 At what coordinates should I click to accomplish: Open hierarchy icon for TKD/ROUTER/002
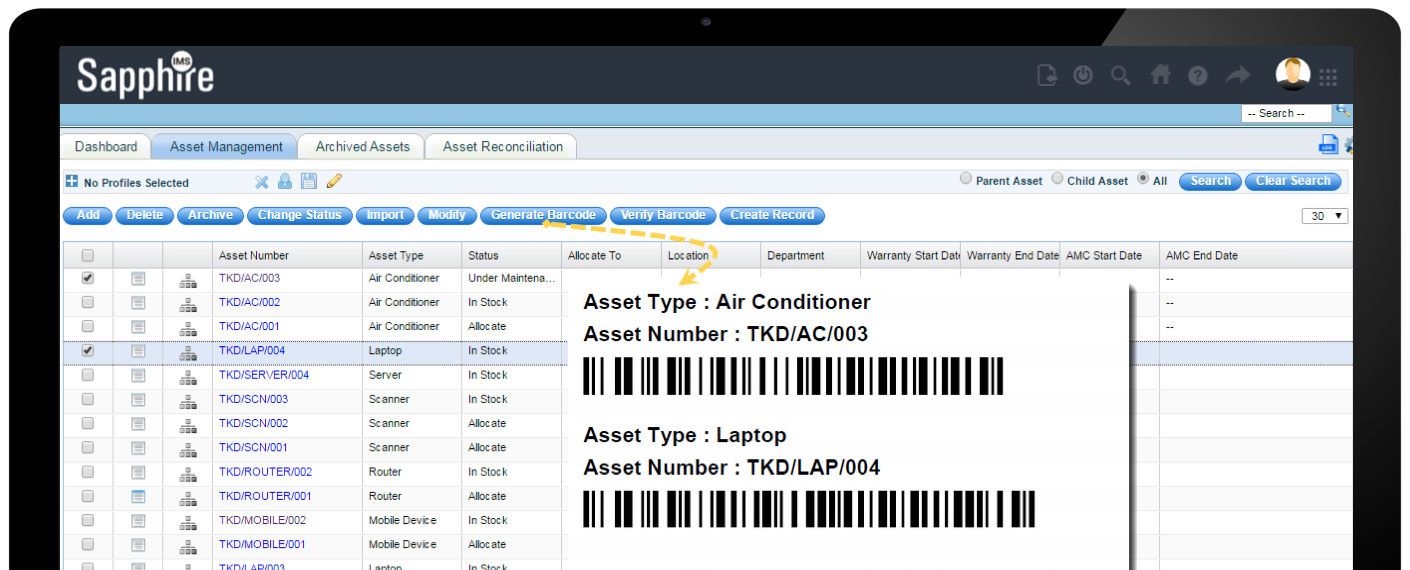(188, 474)
